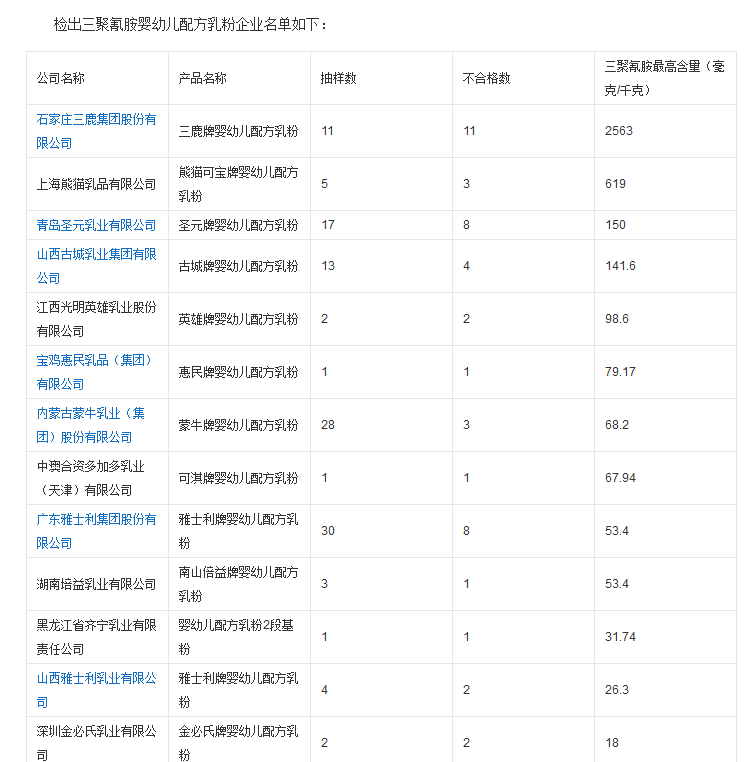Select the 上海熊猫乳品有限公司 cell
Image resolution: width=756 pixels, height=762 pixels.
click(x=96, y=184)
